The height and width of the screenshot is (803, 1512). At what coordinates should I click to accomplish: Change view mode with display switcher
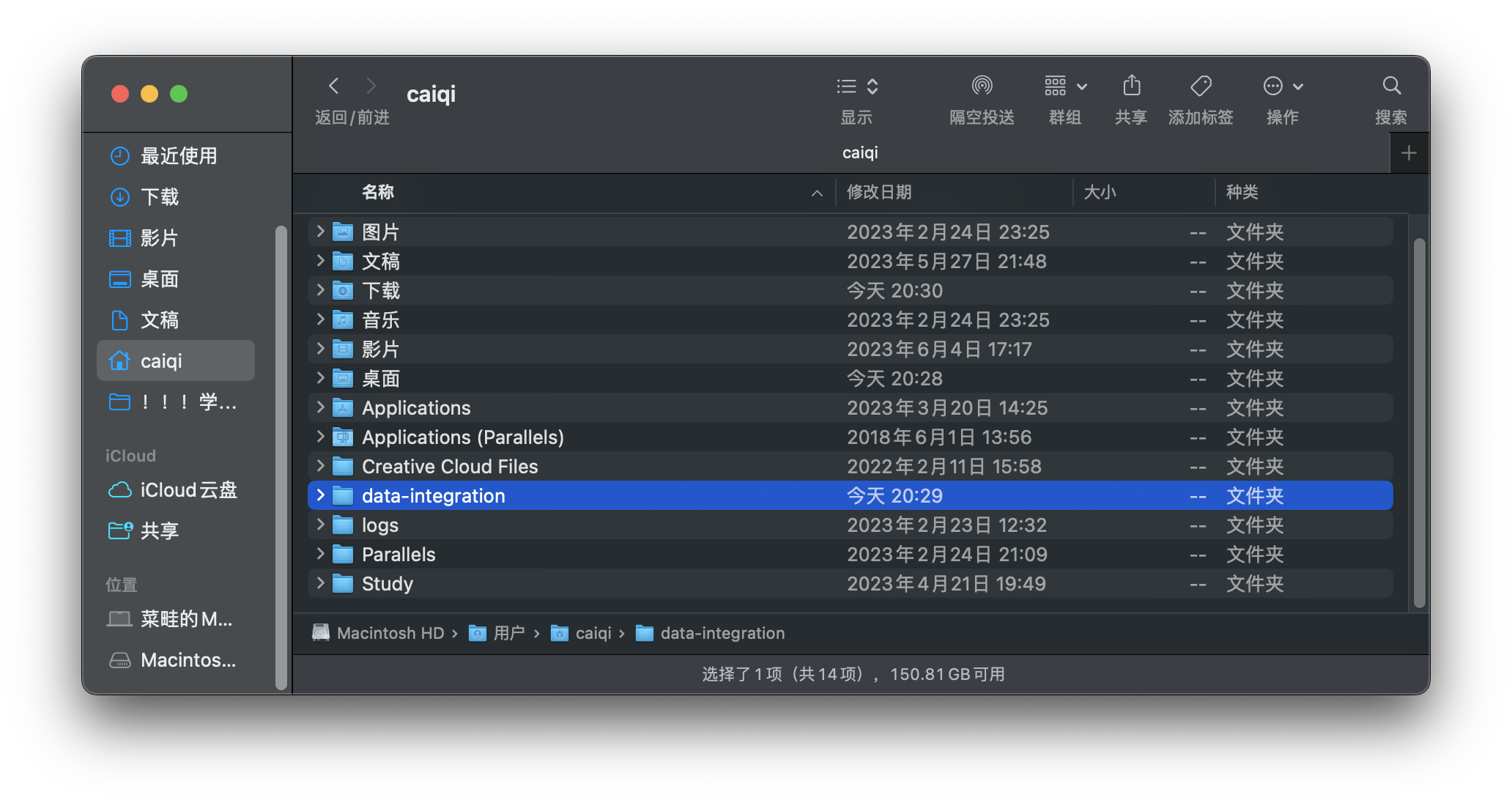856,86
